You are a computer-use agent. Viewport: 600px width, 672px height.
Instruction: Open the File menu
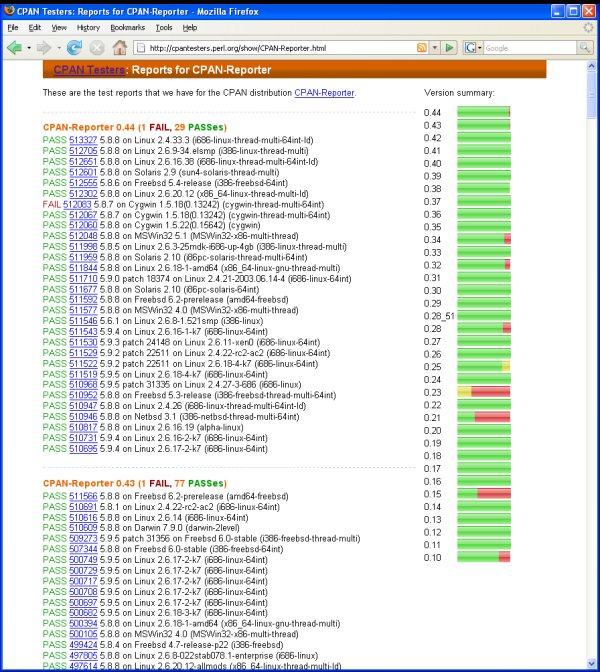[13, 28]
